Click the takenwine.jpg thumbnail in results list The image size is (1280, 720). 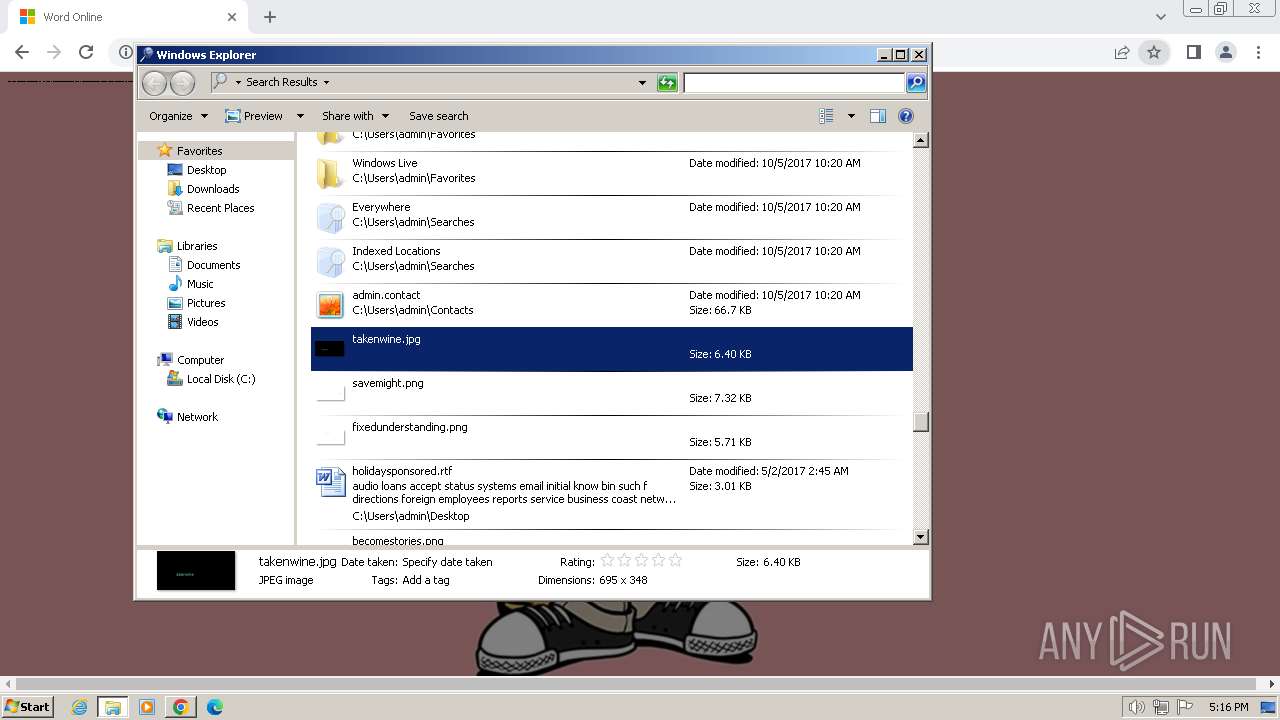tap(330, 348)
